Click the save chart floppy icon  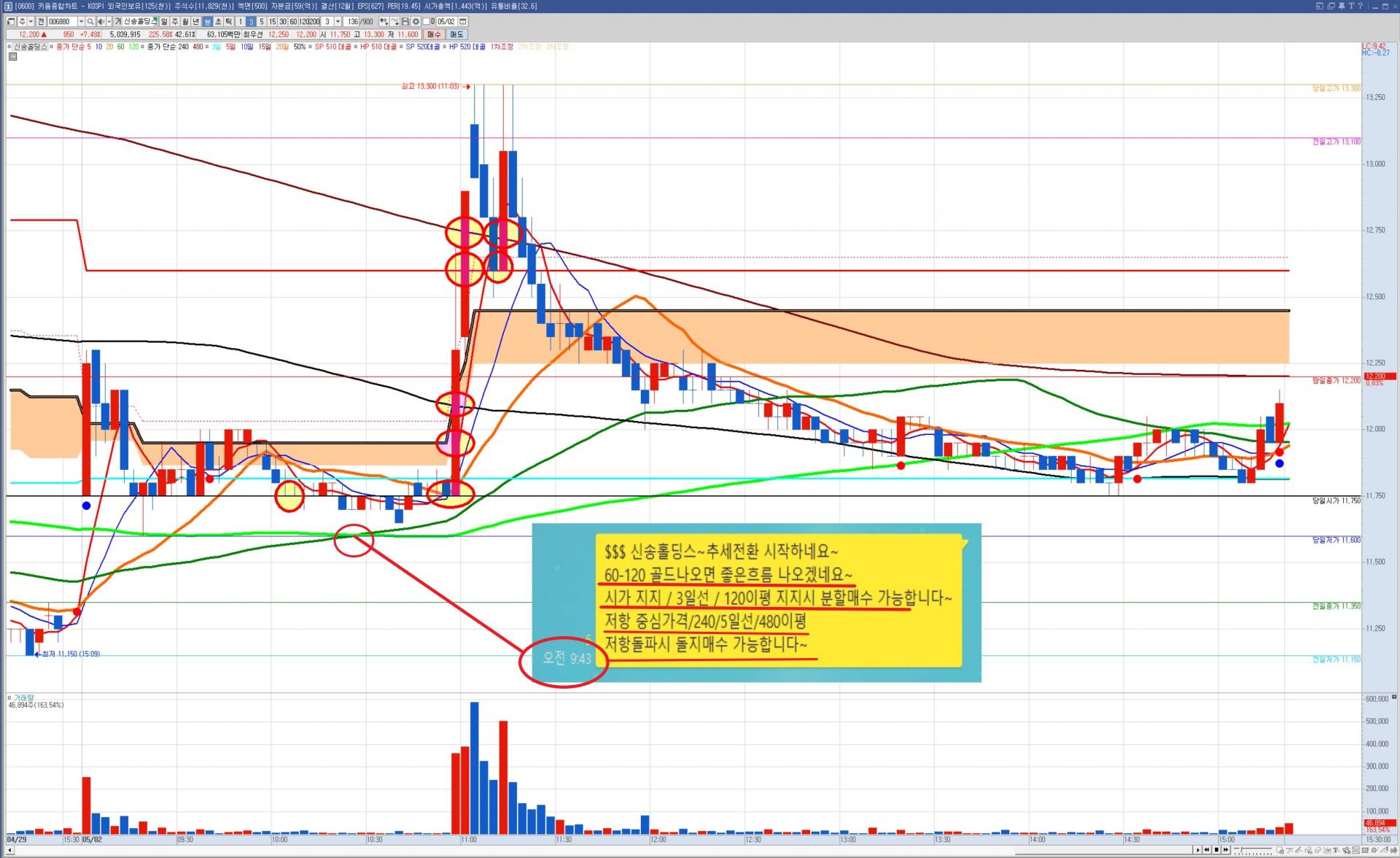point(405,21)
